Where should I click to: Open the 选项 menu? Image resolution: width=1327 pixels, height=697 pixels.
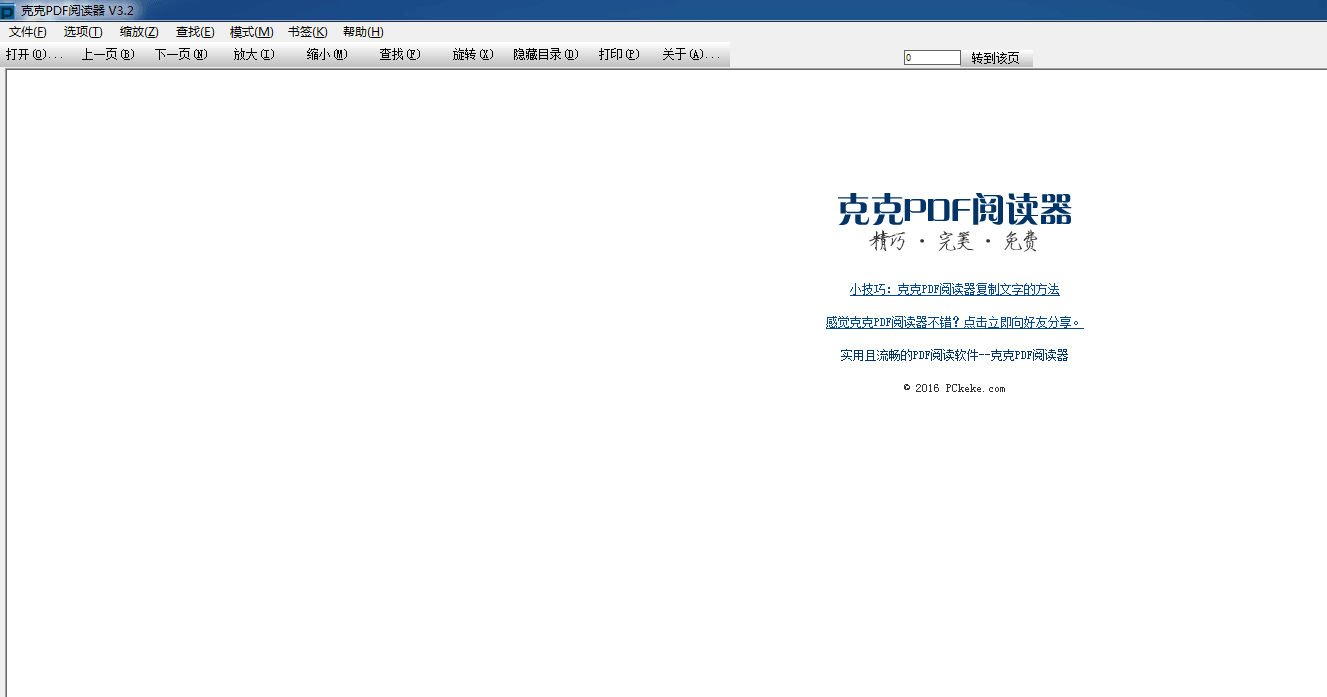[82, 31]
